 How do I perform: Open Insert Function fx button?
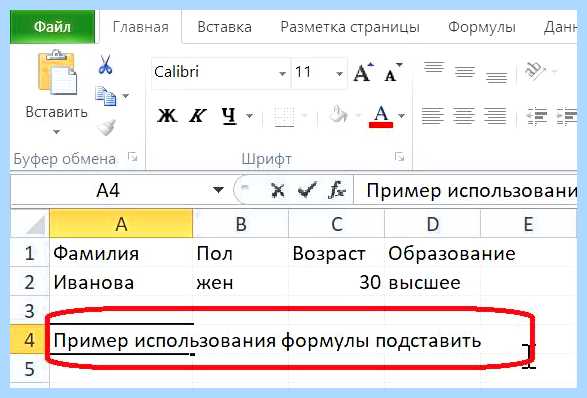337,190
